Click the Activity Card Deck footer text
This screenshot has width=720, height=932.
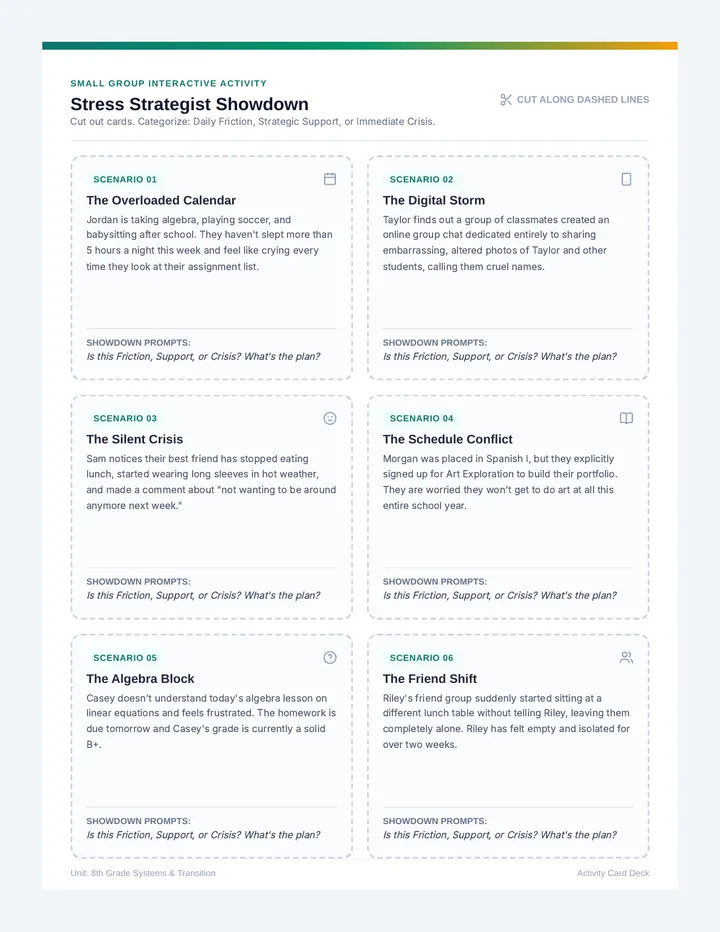[x=613, y=873]
